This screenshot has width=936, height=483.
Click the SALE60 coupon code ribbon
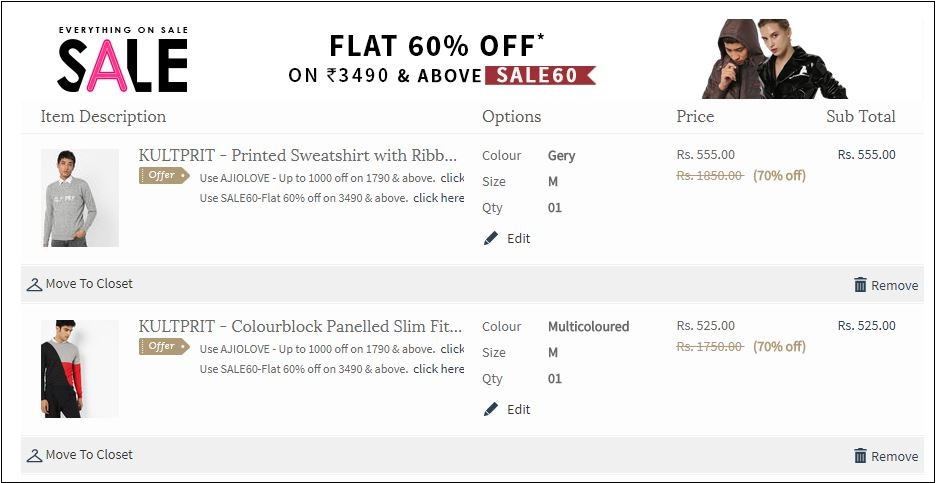pos(540,75)
